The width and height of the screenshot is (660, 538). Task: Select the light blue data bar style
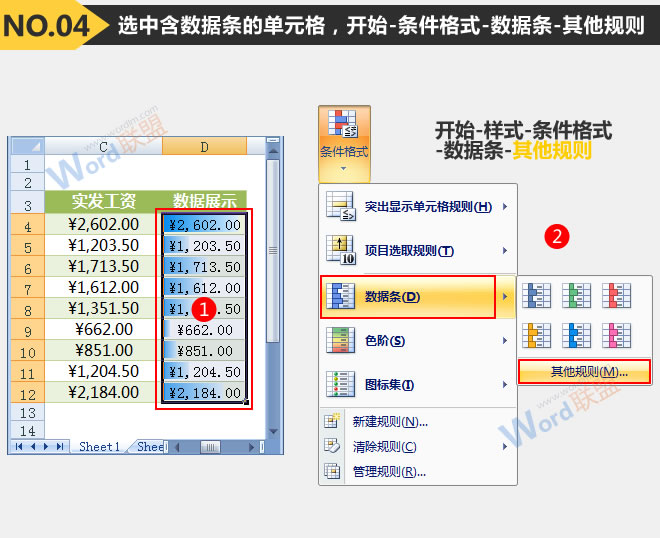576,336
